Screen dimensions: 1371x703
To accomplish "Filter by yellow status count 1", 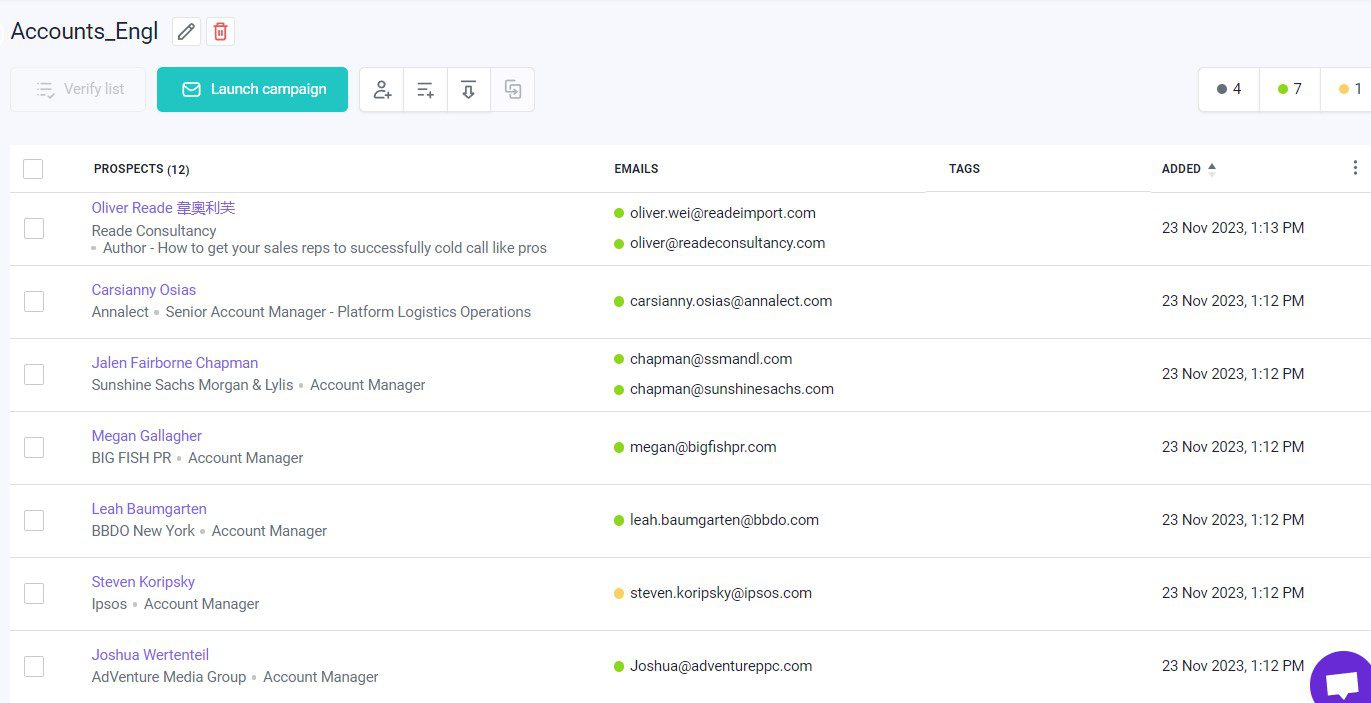I will 1350,89.
